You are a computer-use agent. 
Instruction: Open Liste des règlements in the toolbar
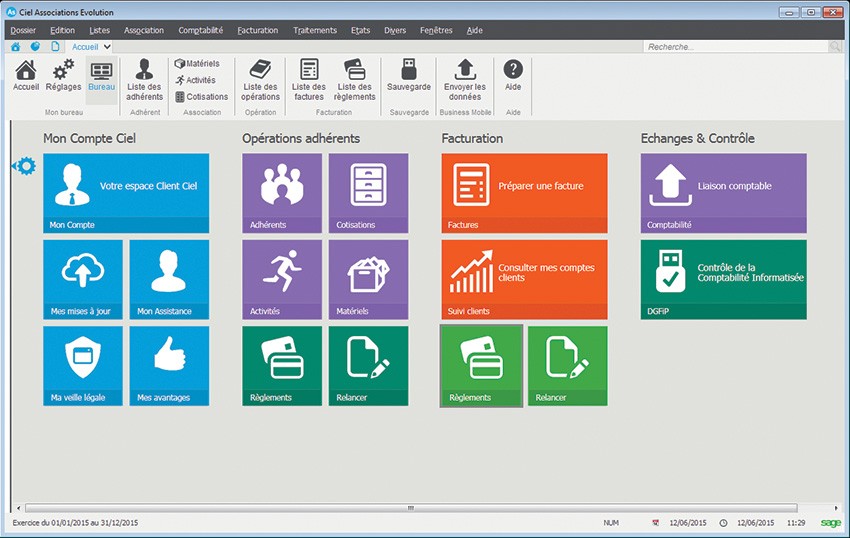(x=354, y=79)
